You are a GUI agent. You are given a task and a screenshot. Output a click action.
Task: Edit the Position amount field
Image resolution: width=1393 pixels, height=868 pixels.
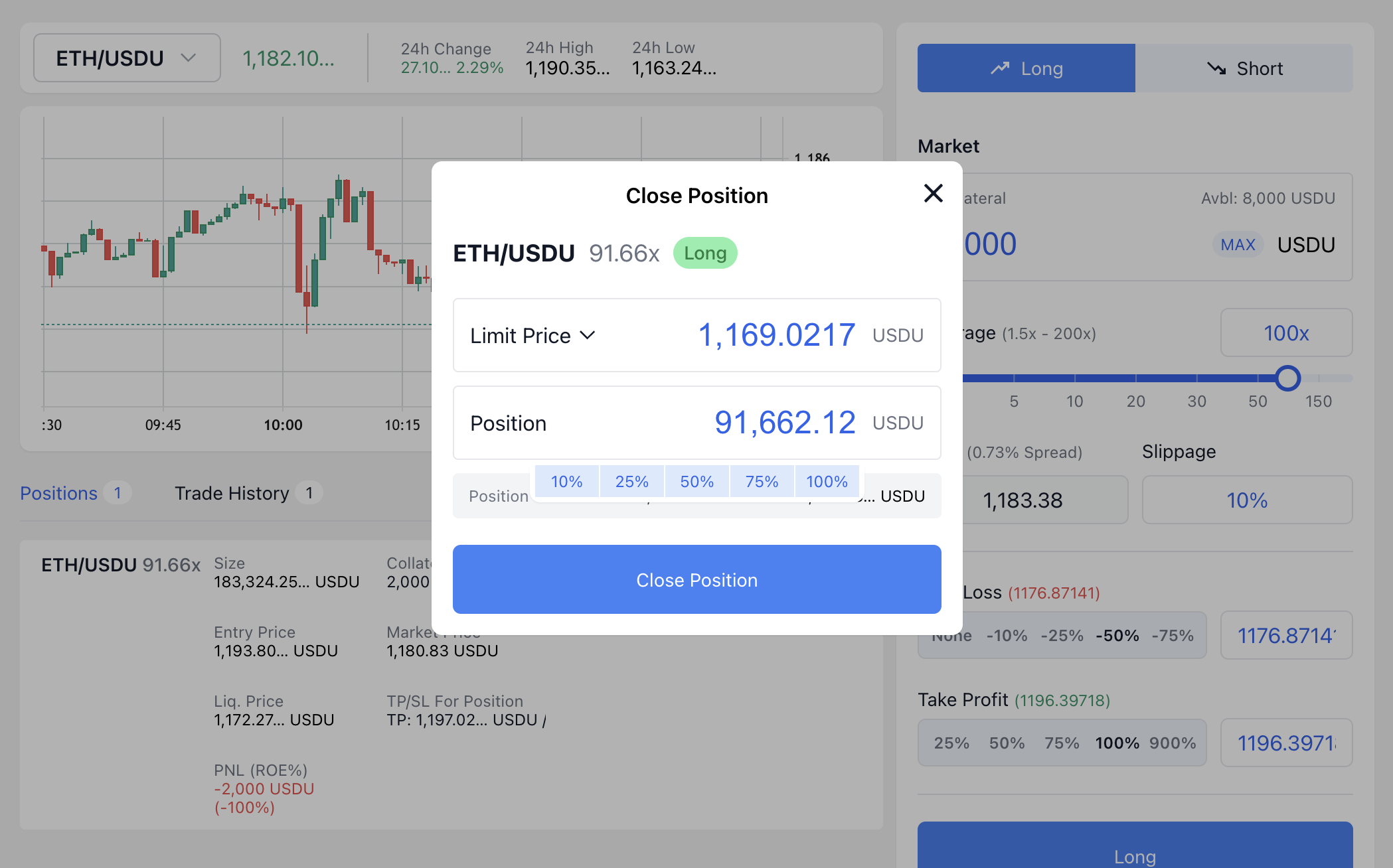click(x=784, y=423)
